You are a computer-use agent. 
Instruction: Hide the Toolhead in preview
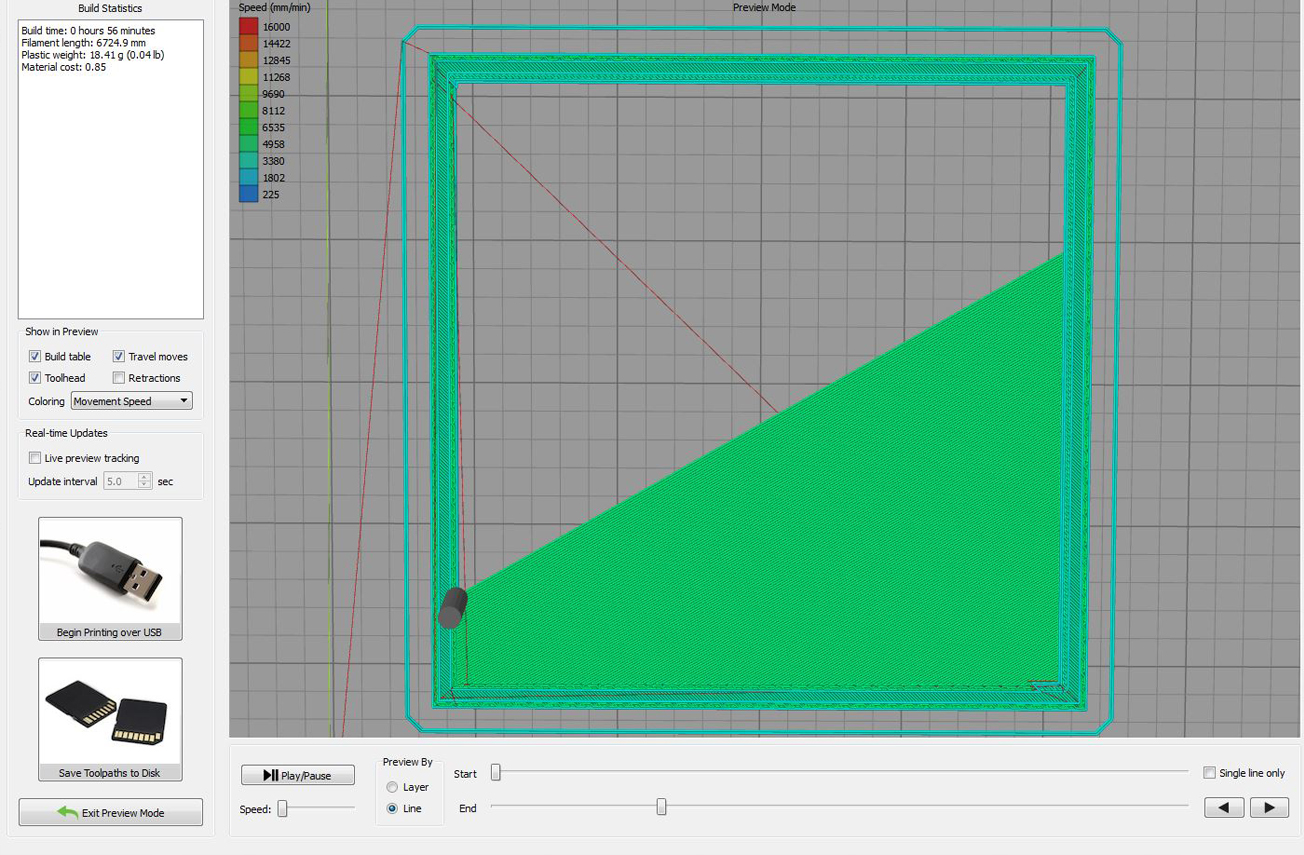coord(35,378)
